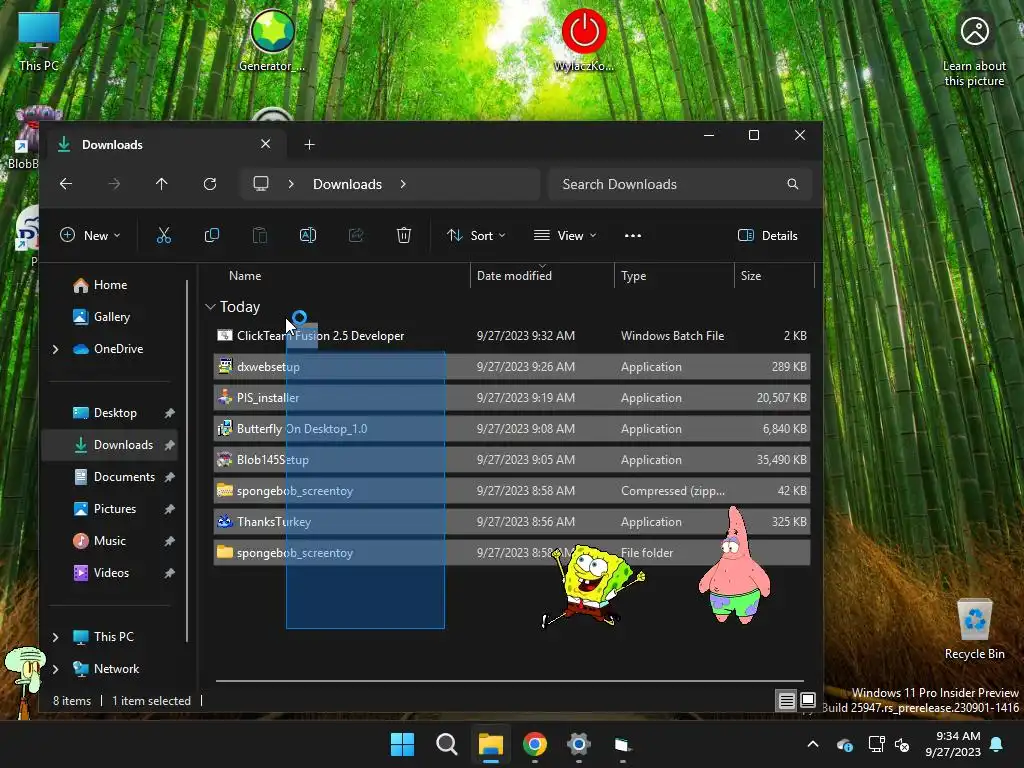Open notifications bell in taskbar
Viewport: 1024px width, 768px height.
(997, 744)
